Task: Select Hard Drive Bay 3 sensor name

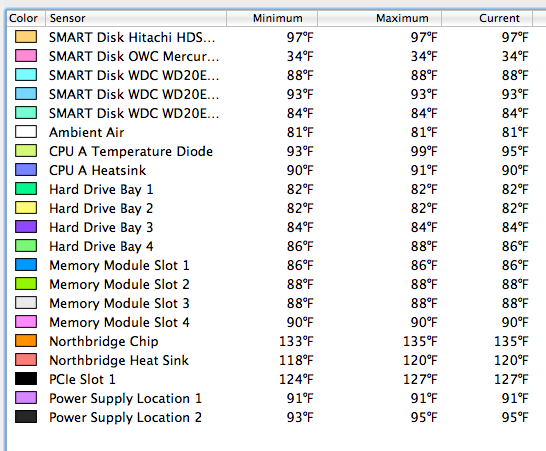Action: tap(101, 227)
